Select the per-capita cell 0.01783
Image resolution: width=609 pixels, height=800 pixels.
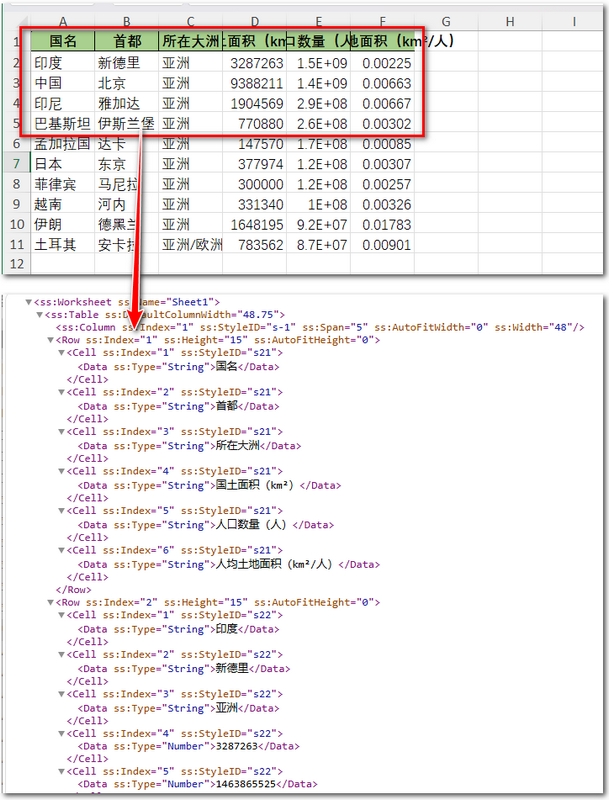[x=383, y=224]
